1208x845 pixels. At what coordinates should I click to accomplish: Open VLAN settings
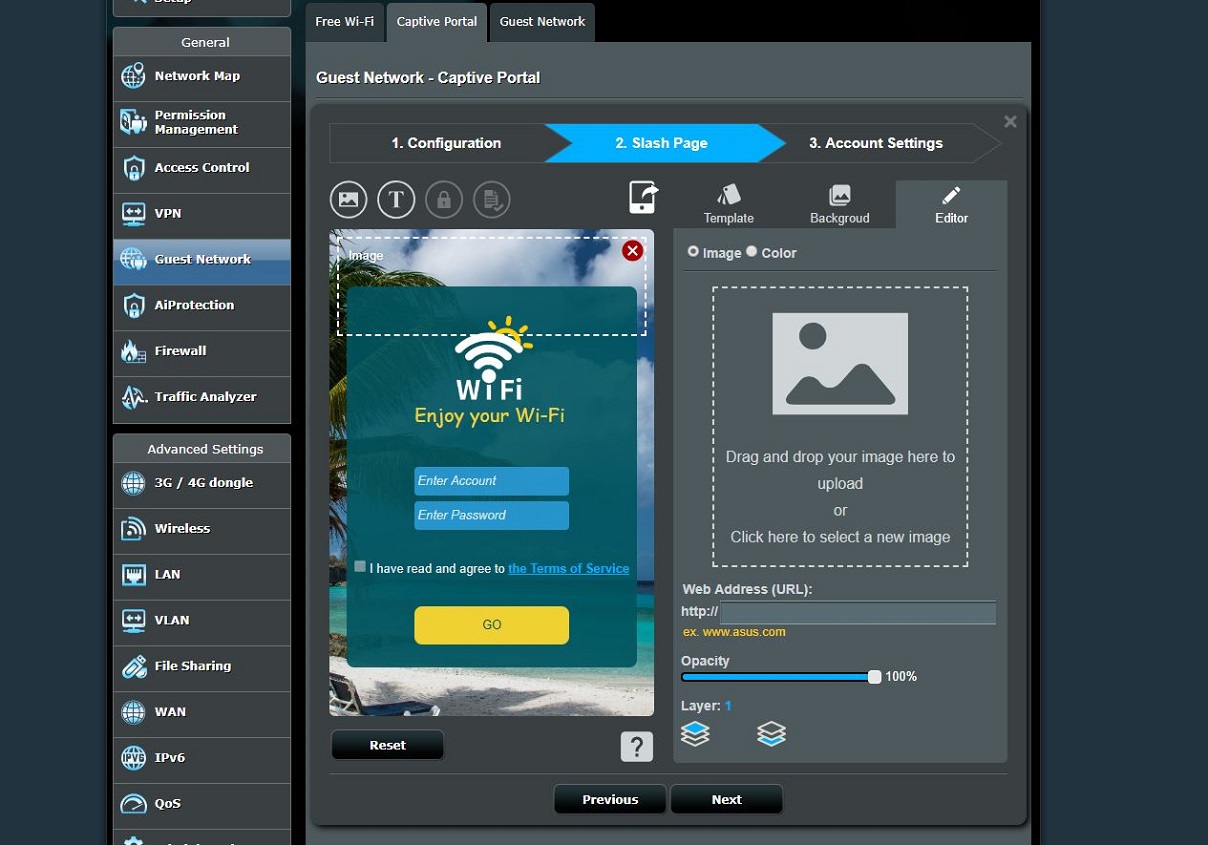point(202,621)
